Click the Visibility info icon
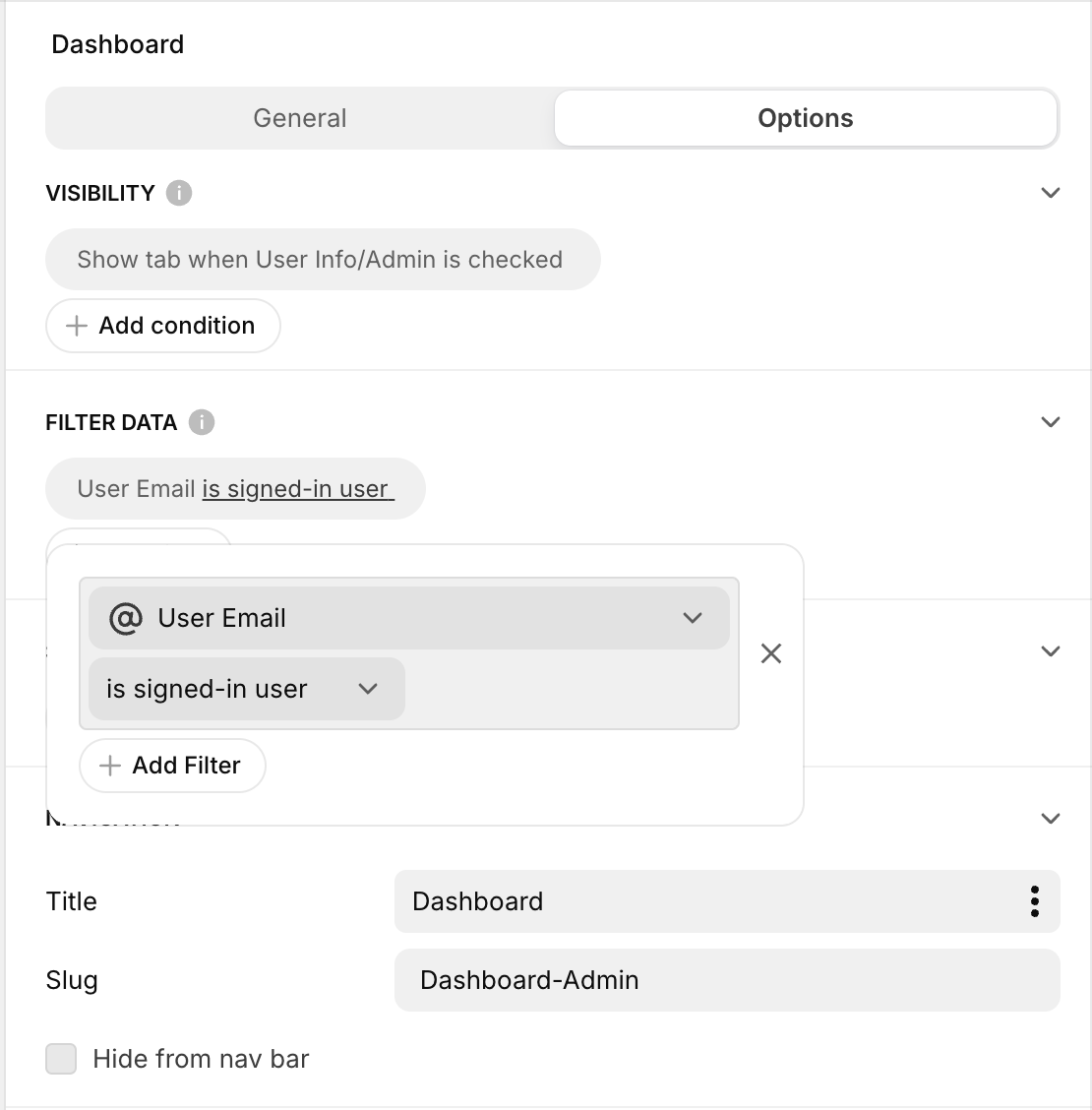Screen dimensions: 1092x1110 [x=178, y=193]
